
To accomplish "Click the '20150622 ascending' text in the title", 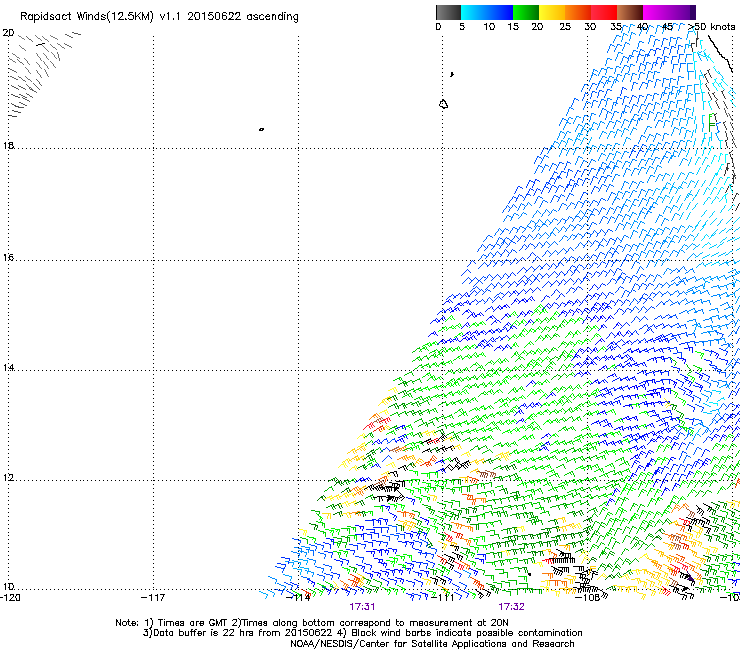I will [243, 17].
